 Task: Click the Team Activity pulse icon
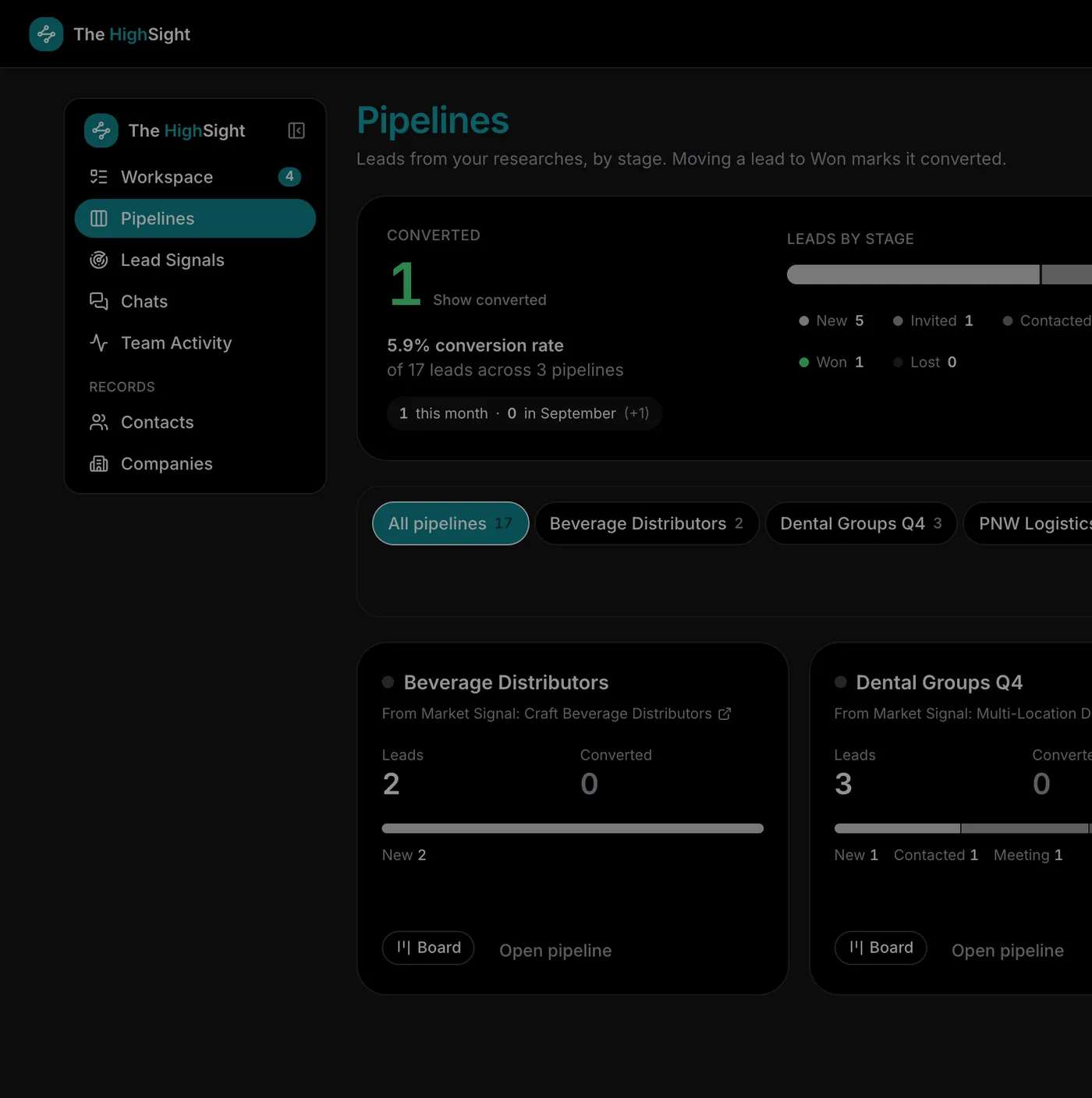pos(99,342)
